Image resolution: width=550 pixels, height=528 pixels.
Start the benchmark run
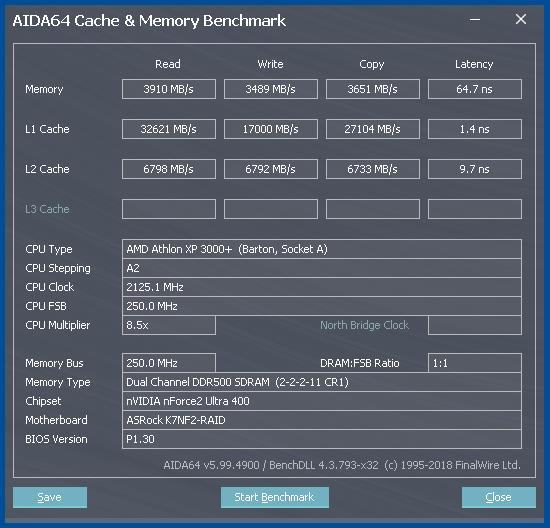click(x=275, y=497)
